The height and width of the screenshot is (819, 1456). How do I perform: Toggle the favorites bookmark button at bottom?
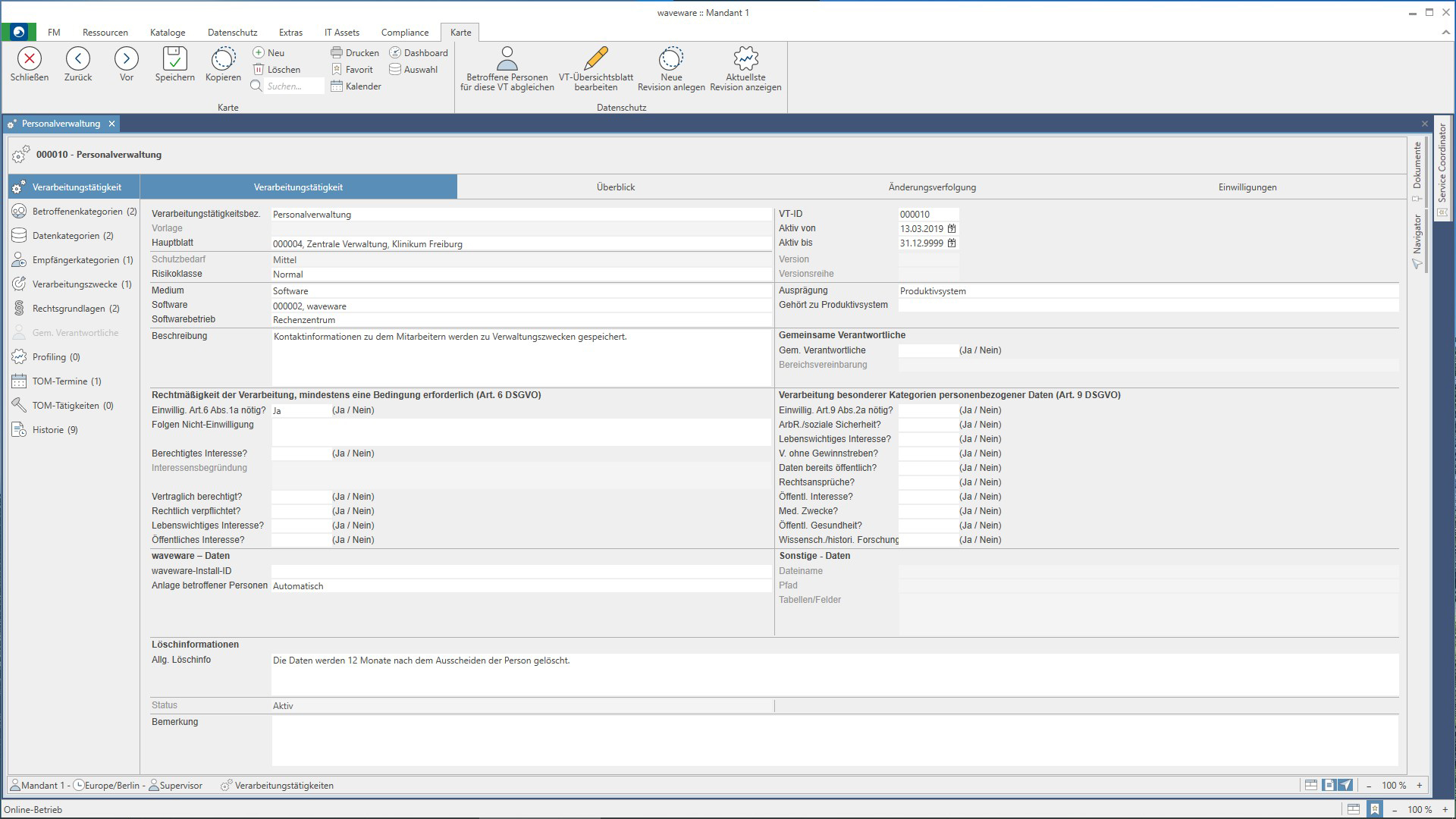1374,809
